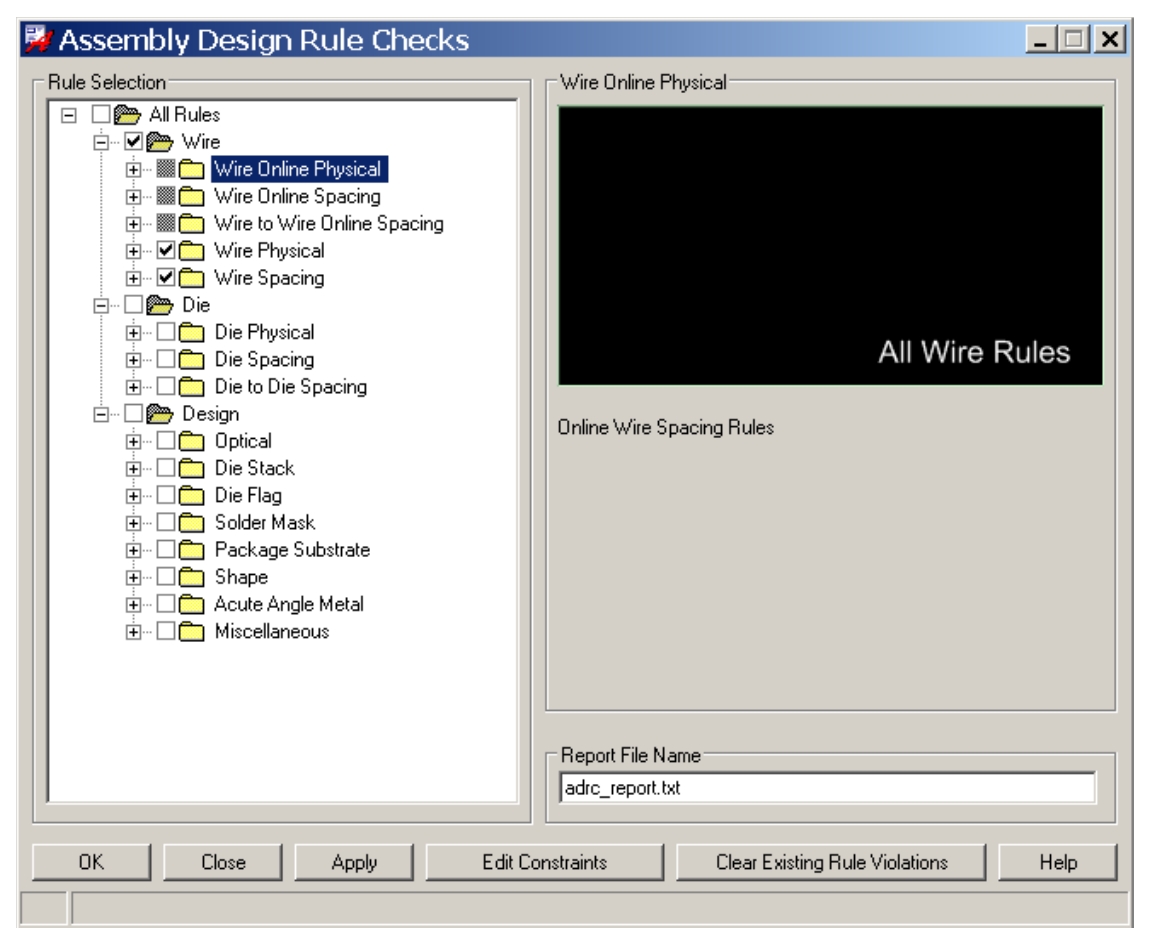1150x944 pixels.
Task: Enable the Die Physical checkbox
Action: click(167, 333)
